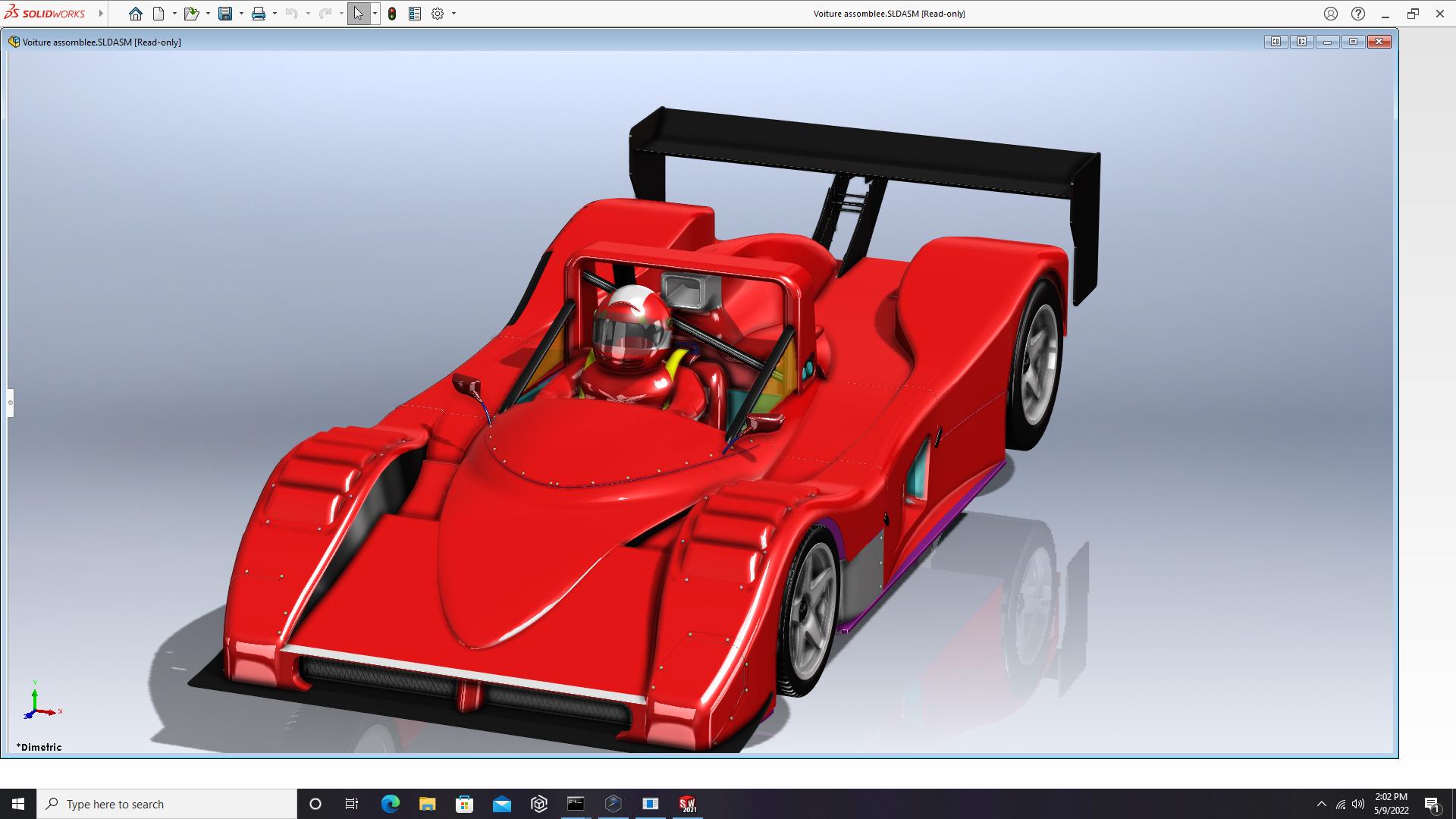
Task: Open SOLIDWORKS 2021 in the taskbar
Action: tap(687, 804)
